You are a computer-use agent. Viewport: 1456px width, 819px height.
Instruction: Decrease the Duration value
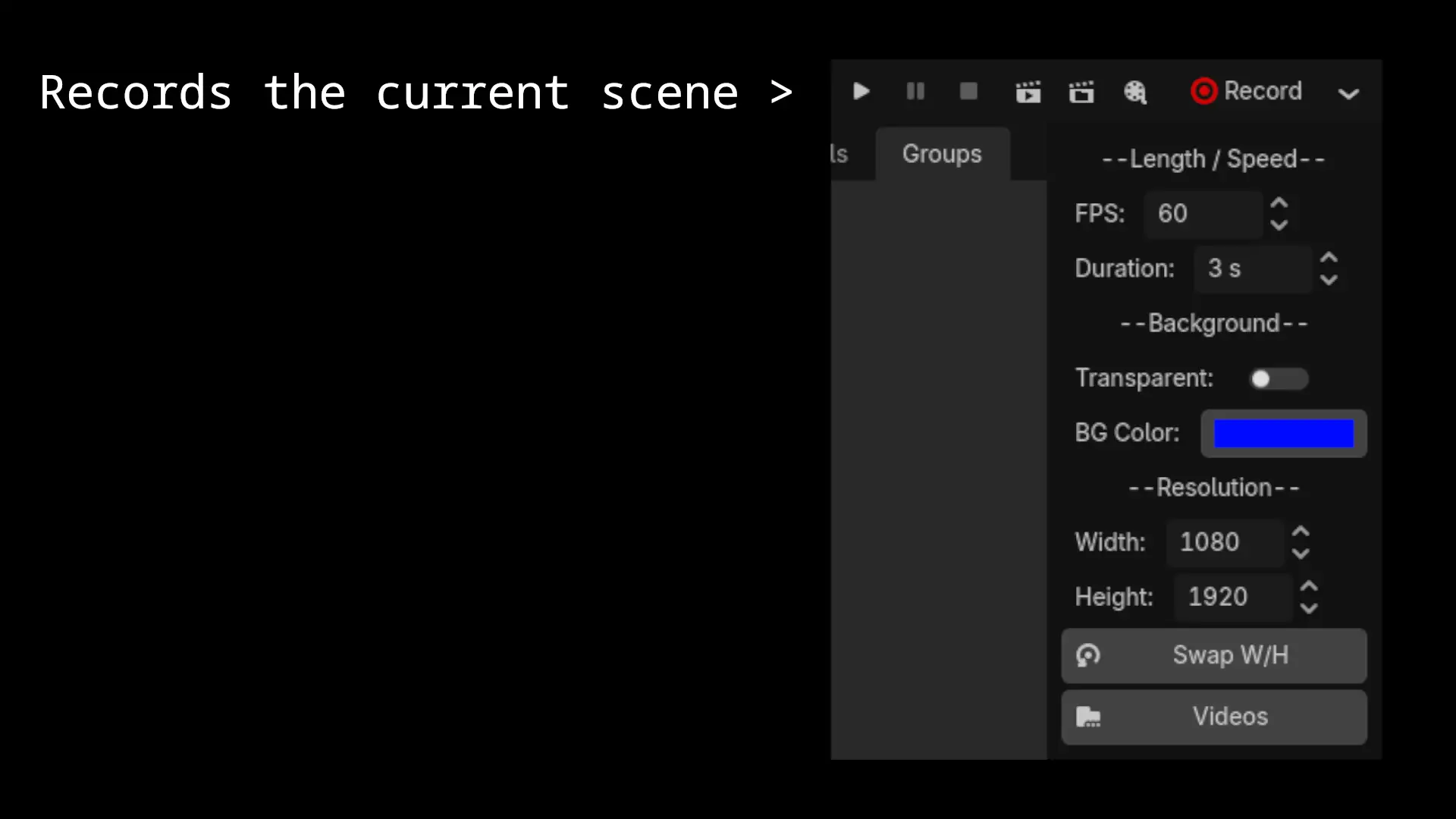1329,280
